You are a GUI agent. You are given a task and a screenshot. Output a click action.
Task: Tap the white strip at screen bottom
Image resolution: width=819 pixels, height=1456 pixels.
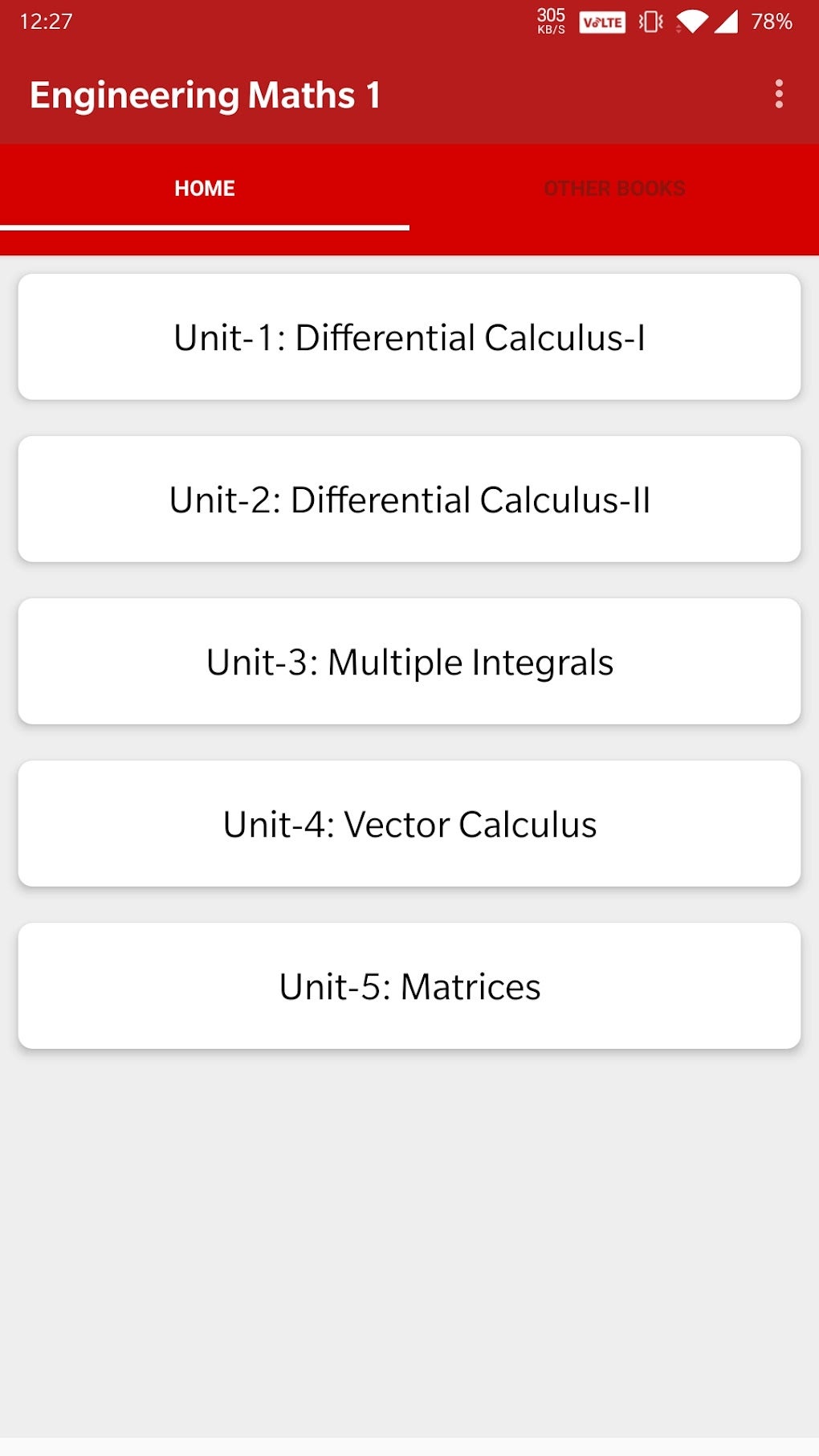[x=409, y=1446]
